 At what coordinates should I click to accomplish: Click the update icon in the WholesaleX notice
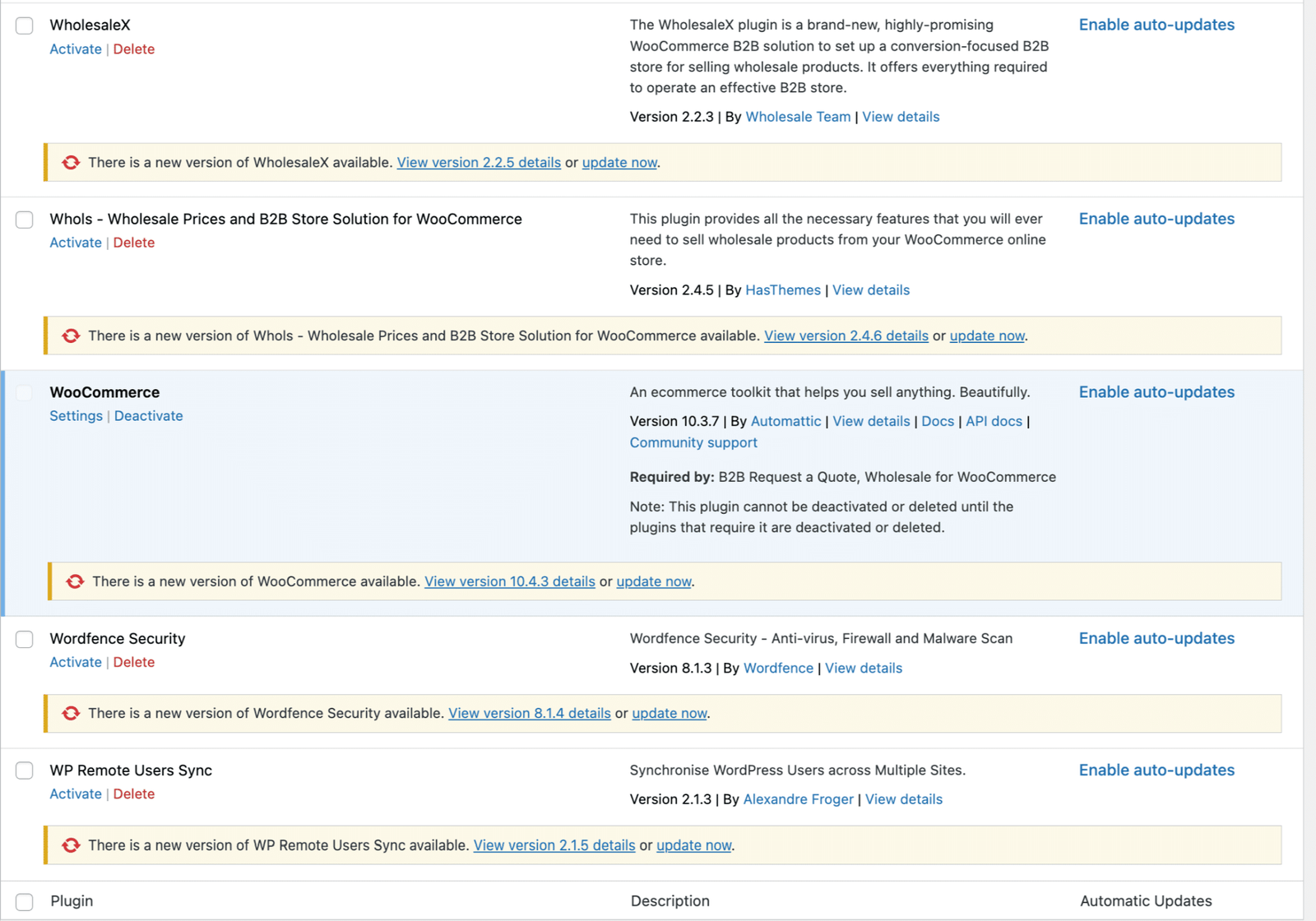click(71, 163)
